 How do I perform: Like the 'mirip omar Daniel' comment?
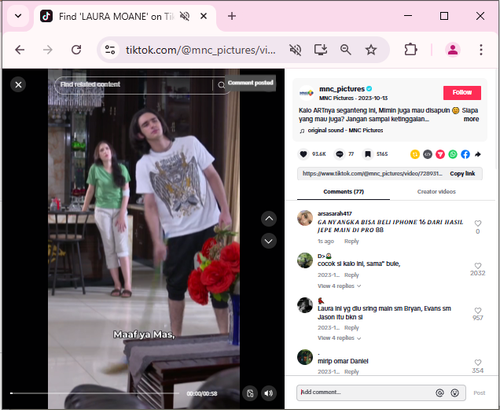(x=478, y=362)
